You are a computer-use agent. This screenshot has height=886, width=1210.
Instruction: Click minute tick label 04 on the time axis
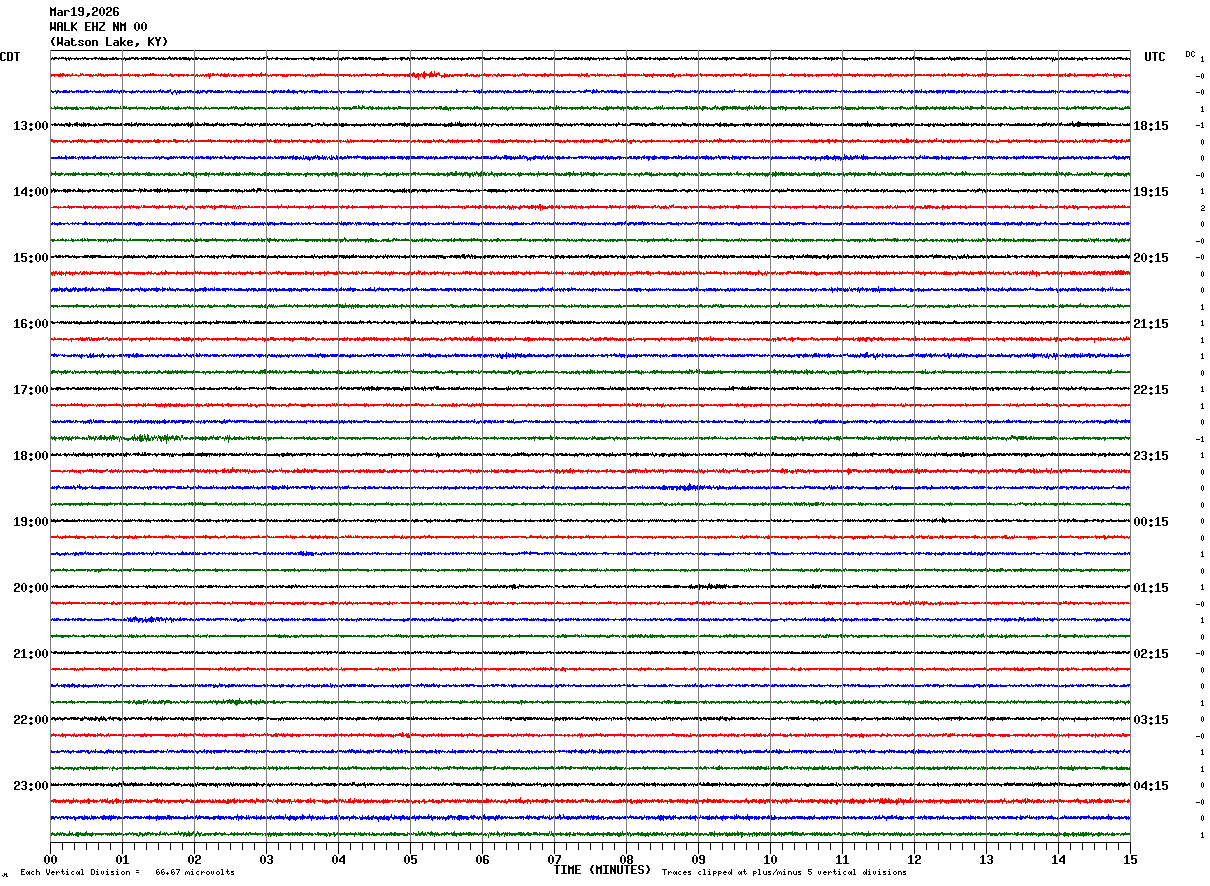click(x=338, y=859)
